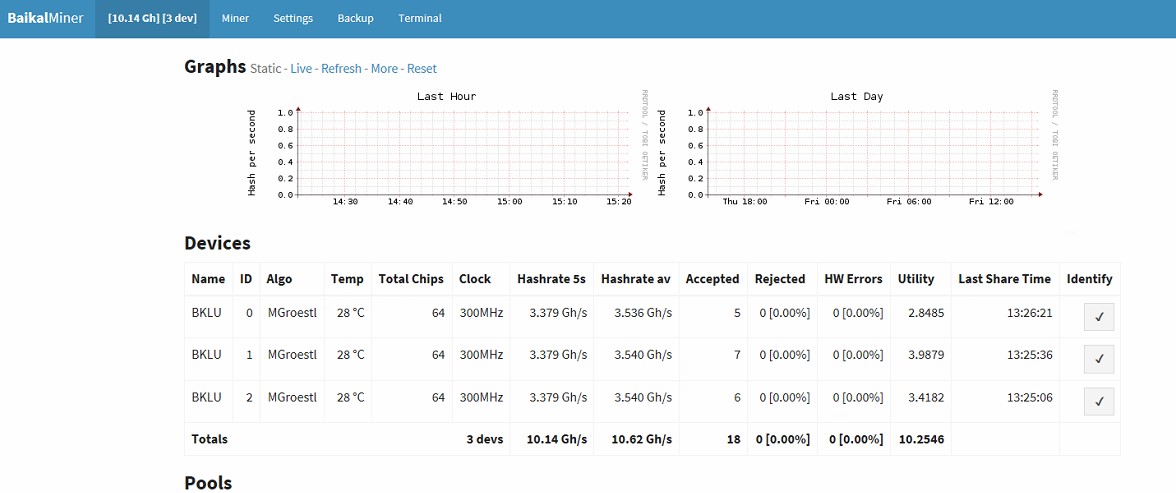Click the 3.536 Gh/s average hashrate value
Viewport: 1176px width, 493px height.
[643, 312]
